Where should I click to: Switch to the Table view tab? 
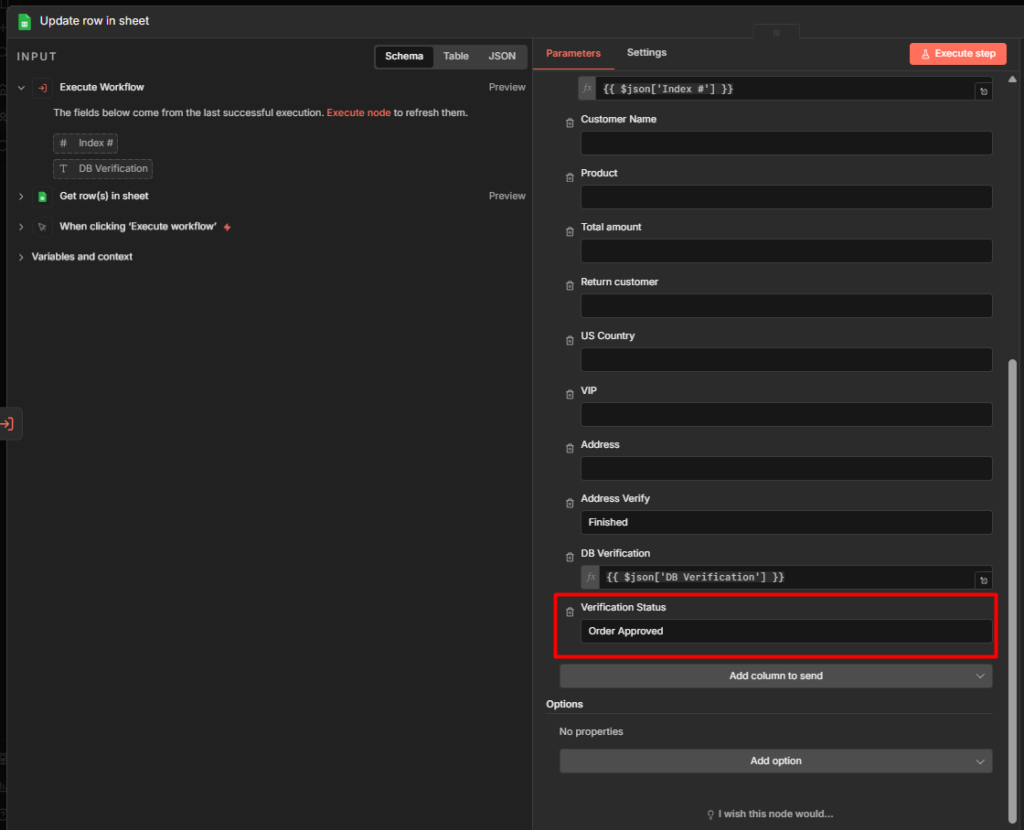456,56
